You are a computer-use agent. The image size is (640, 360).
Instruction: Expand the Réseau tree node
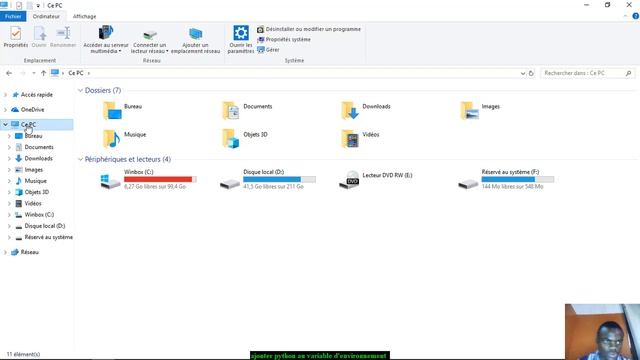tap(5, 252)
